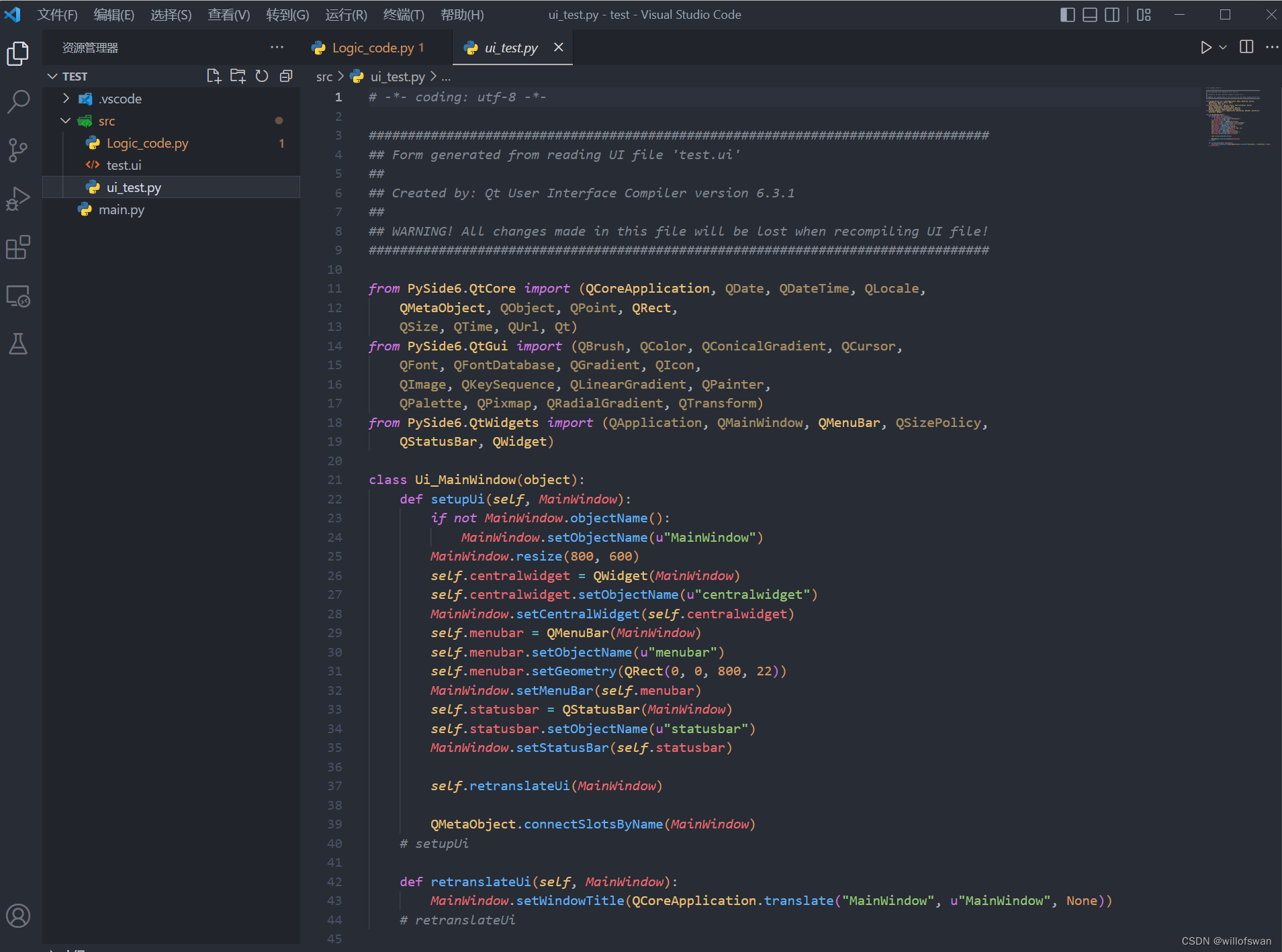Open the Remote Explorer icon
The height and width of the screenshot is (952, 1282).
point(18,295)
